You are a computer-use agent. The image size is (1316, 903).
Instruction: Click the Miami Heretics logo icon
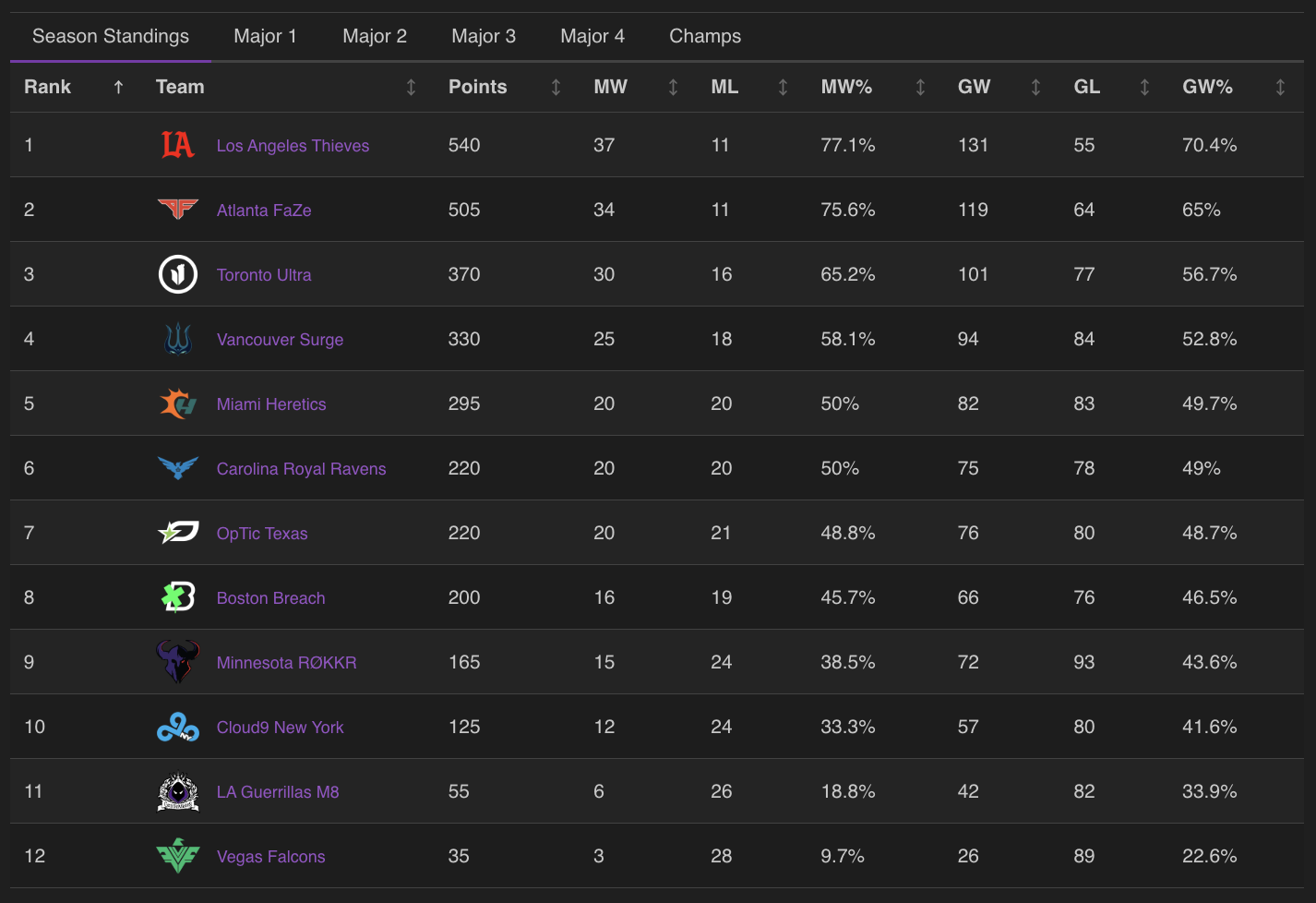(x=177, y=403)
